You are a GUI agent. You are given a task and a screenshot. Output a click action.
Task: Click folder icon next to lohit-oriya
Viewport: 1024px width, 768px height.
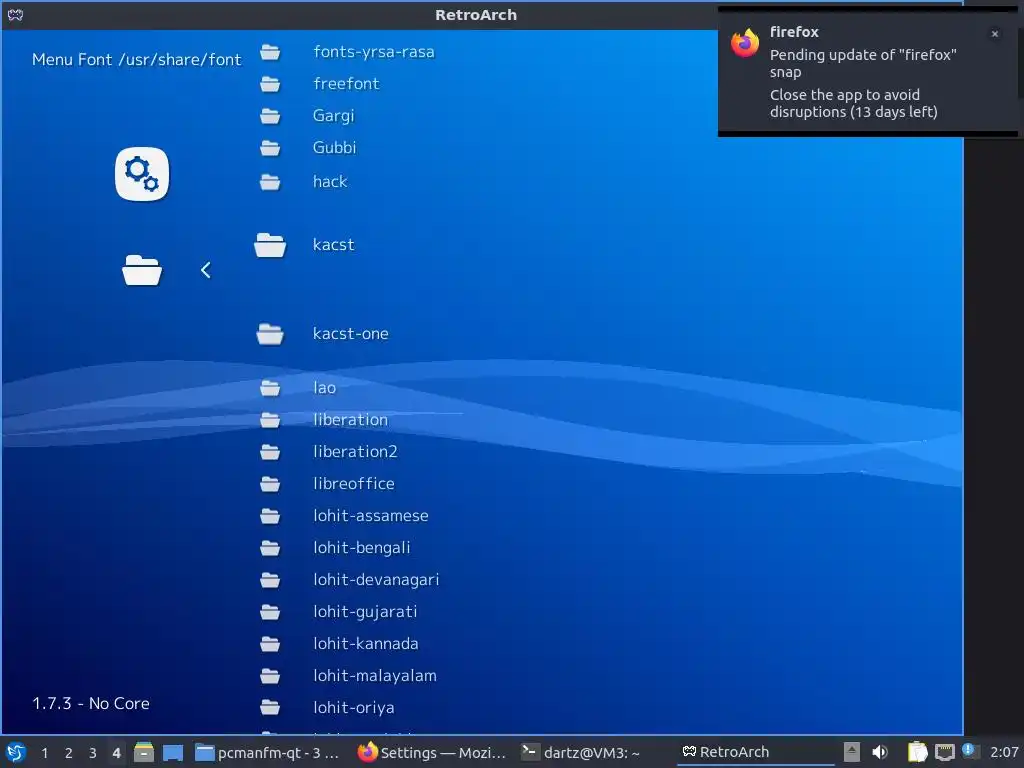pyautogui.click(x=270, y=707)
